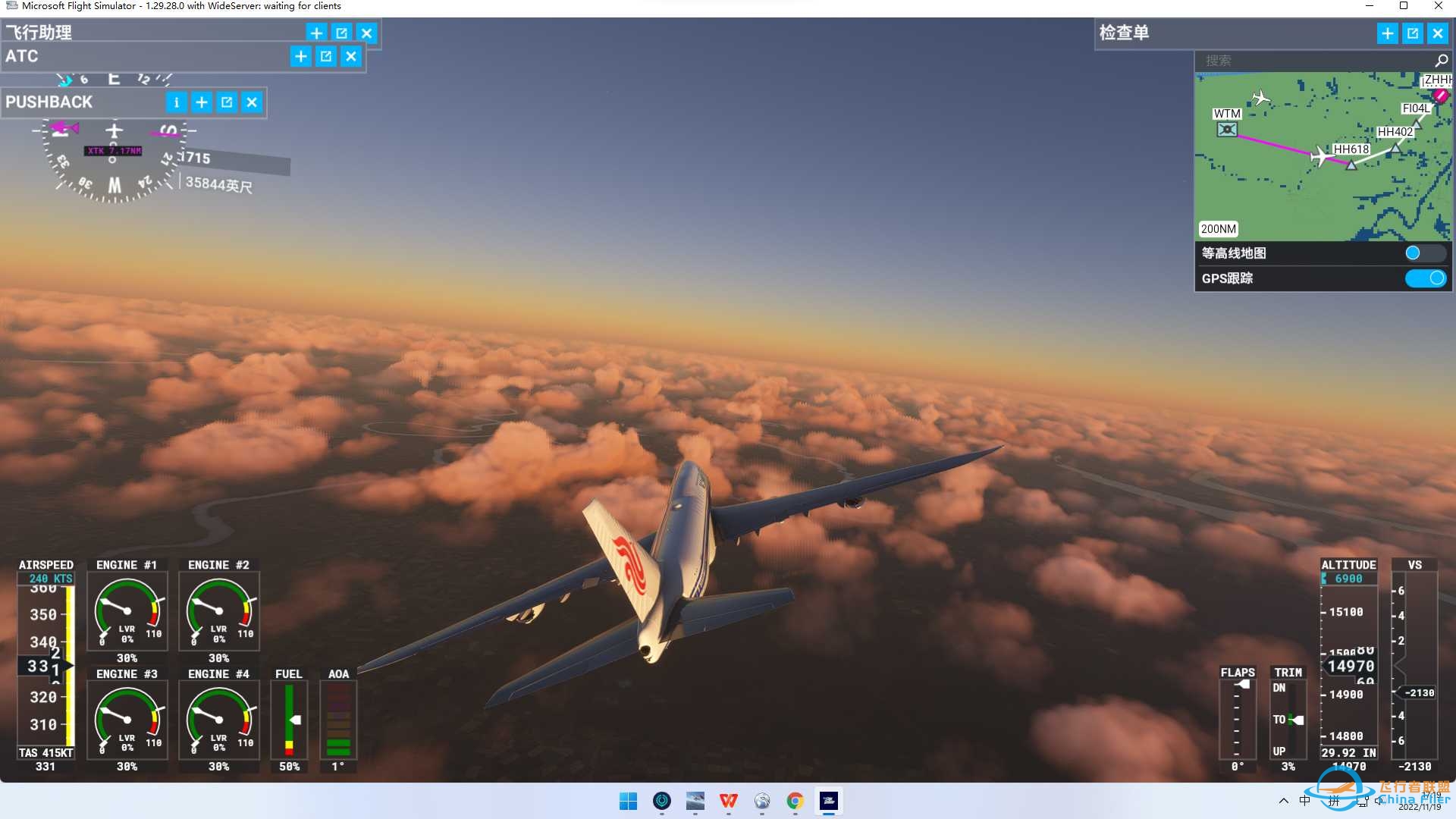Click the ZHHH airport label
This screenshot has width=1456, height=819.
1437,80
